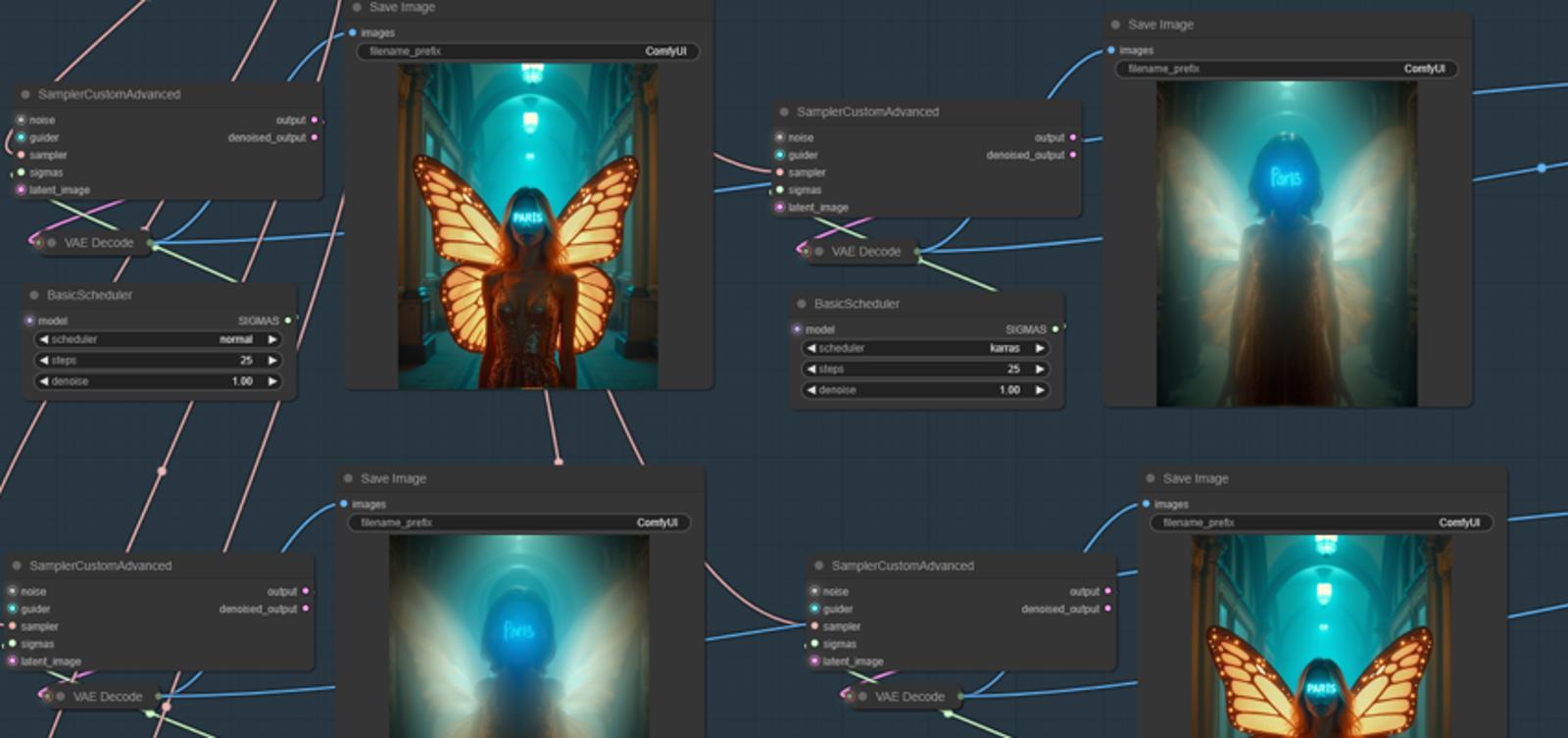Viewport: 1568px width, 738px height.
Task: Increase steps in the normal BasicScheduler
Action: 272,361
